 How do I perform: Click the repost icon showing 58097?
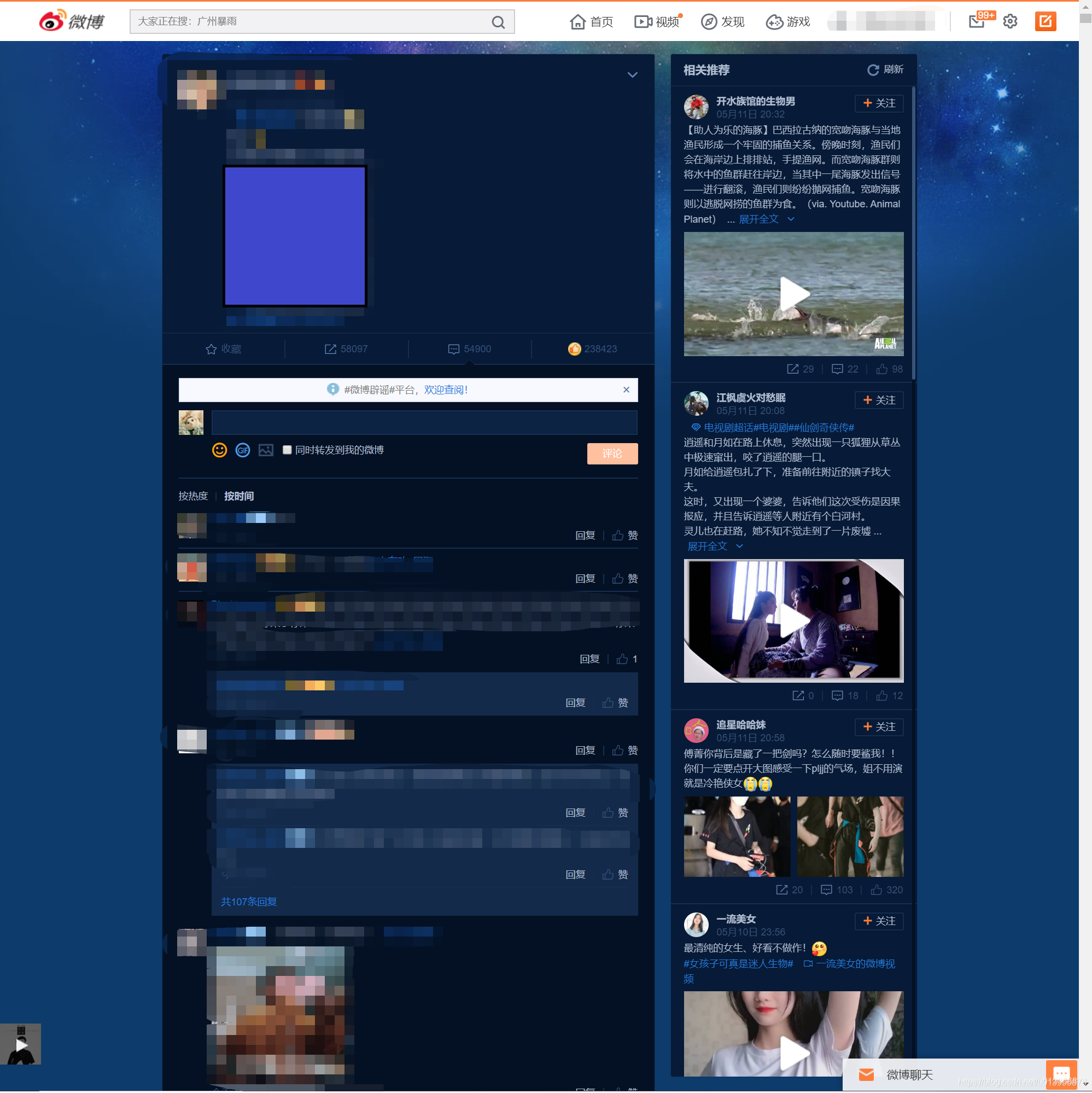pos(330,349)
